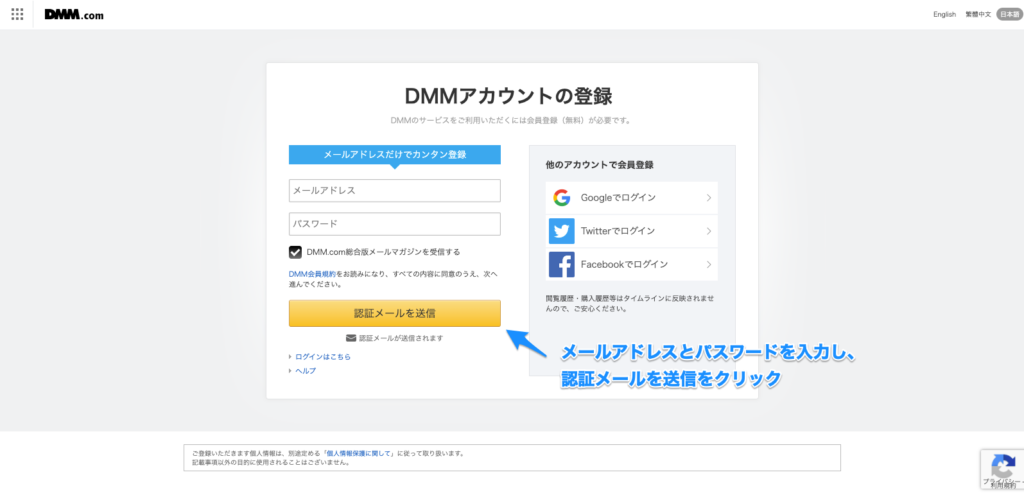Focus the メールアドレス input field
The width and height of the screenshot is (1024, 495).
pos(394,190)
